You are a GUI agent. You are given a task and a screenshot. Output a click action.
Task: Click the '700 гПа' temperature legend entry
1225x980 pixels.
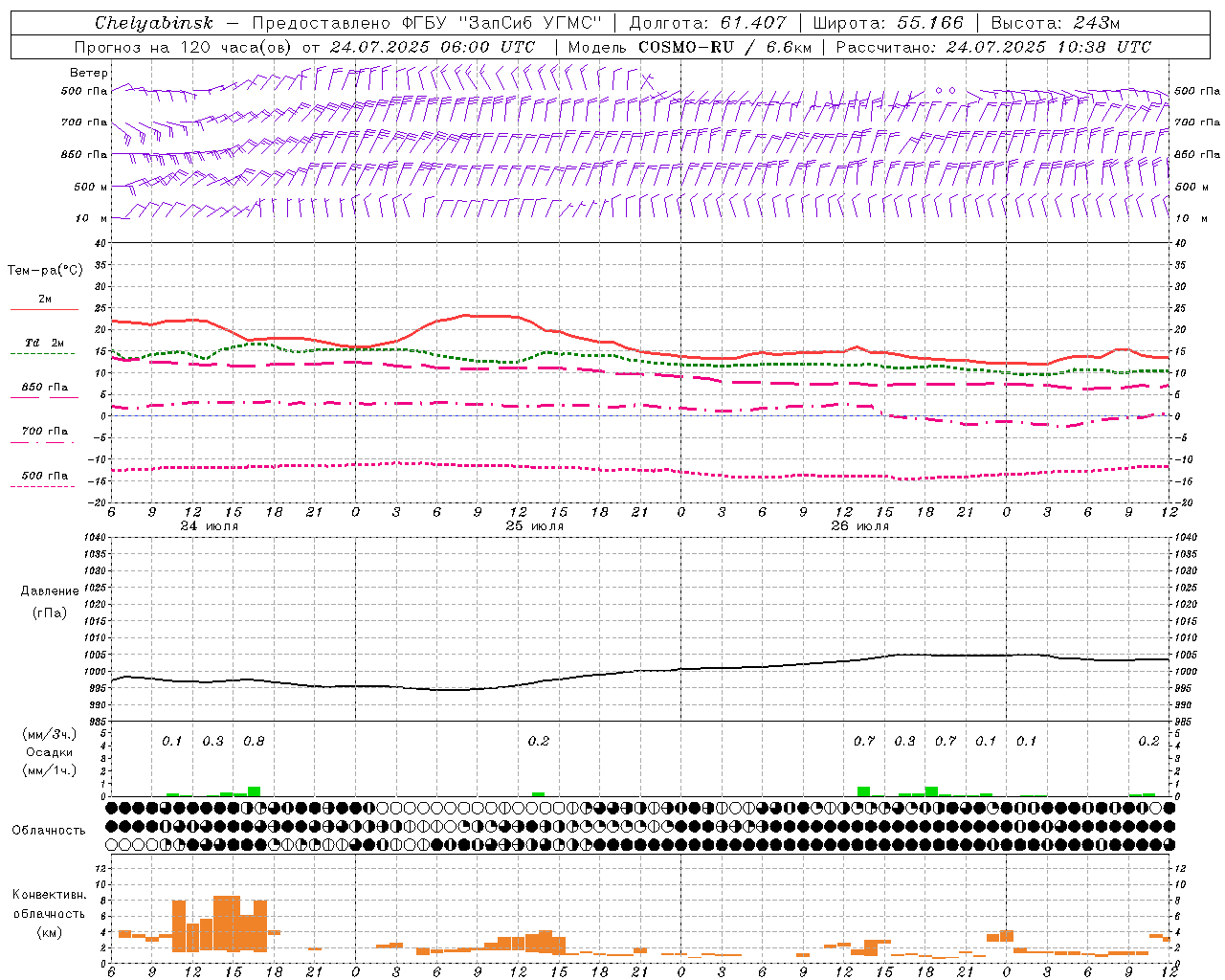pyautogui.click(x=45, y=432)
